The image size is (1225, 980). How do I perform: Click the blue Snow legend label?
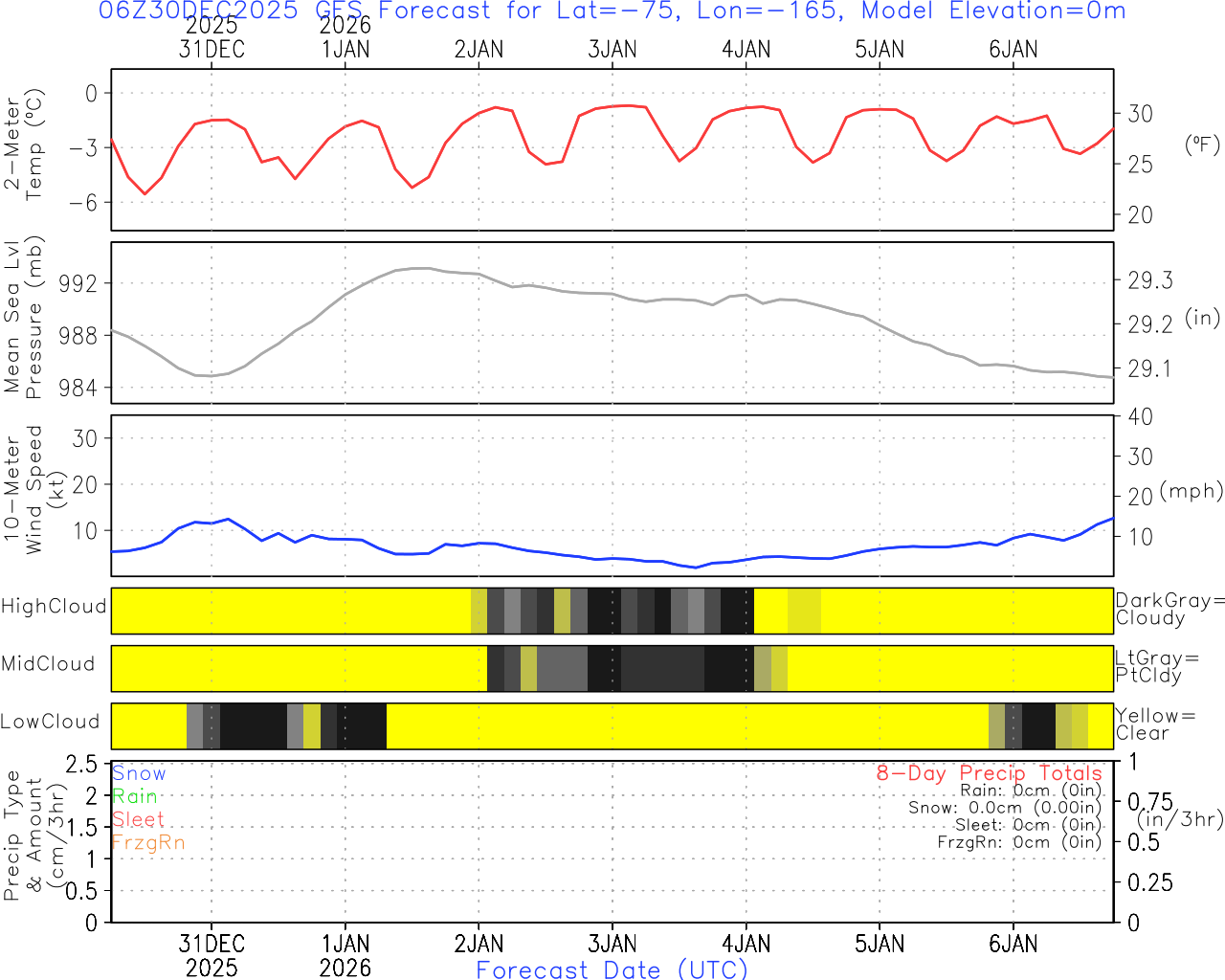[139, 773]
